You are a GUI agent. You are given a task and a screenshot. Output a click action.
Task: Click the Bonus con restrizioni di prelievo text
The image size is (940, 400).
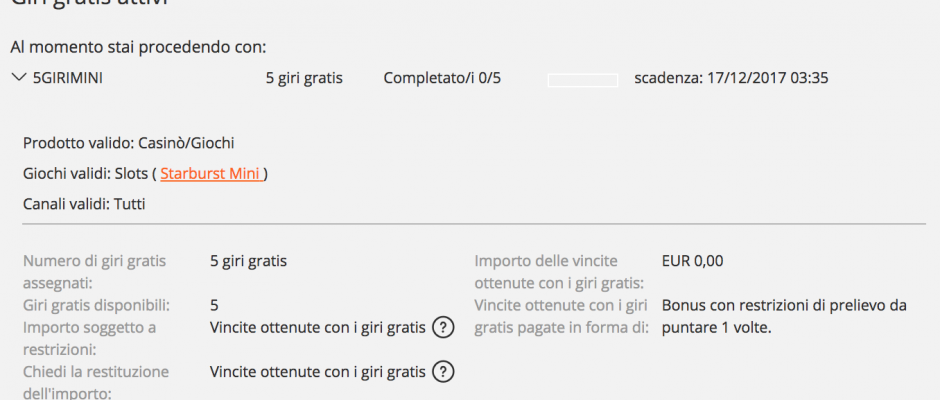(784, 316)
